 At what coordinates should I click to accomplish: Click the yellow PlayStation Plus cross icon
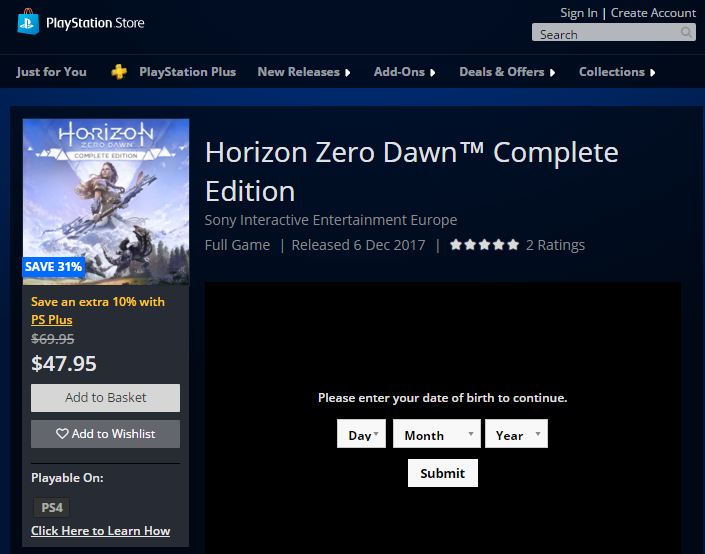[119, 72]
